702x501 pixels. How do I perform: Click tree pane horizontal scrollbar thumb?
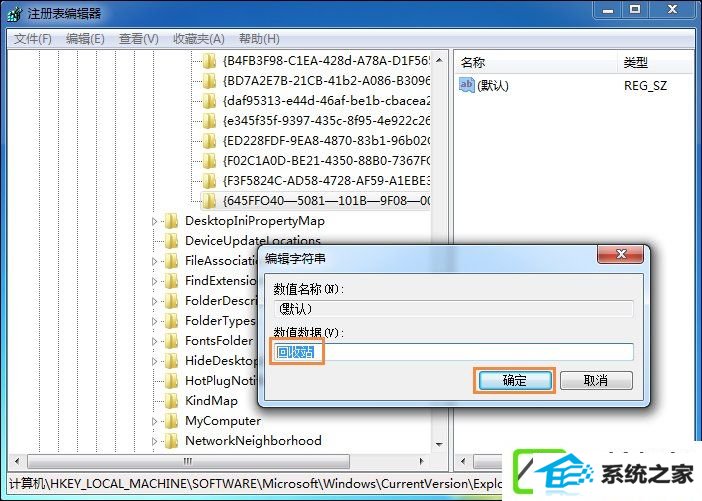click(188, 461)
